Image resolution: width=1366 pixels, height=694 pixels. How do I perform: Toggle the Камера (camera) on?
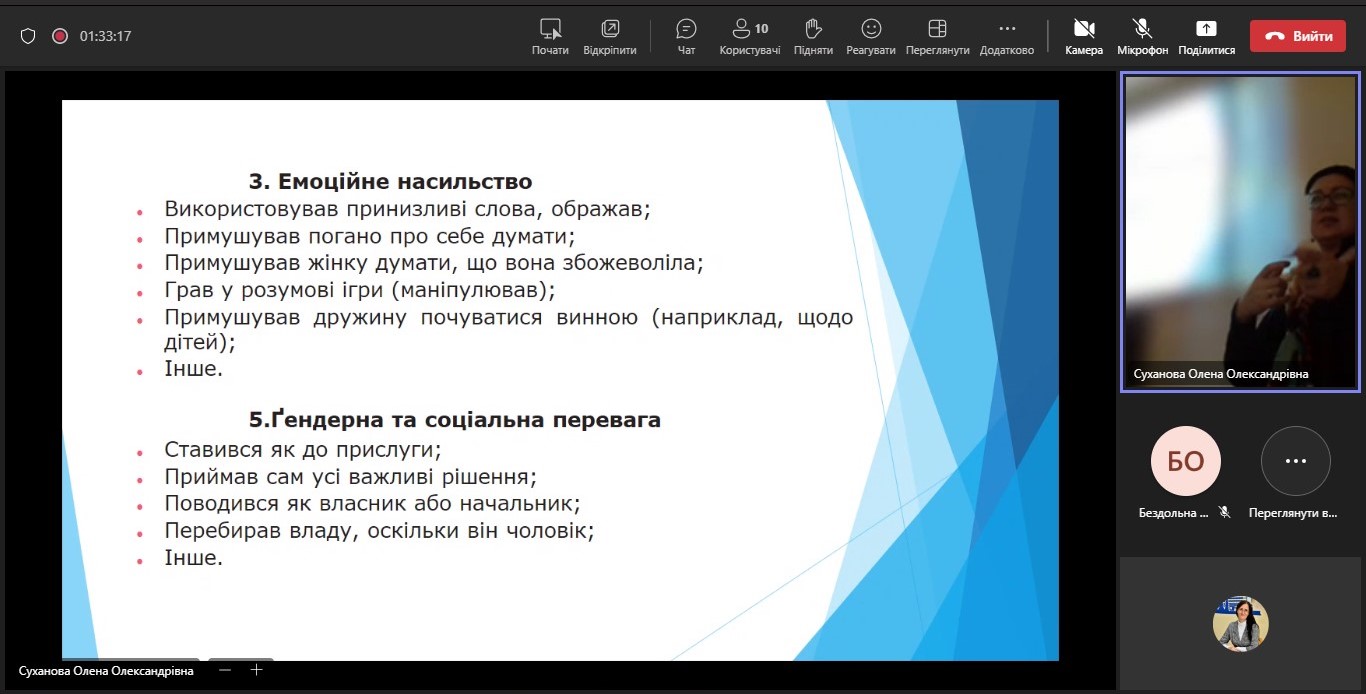click(x=1083, y=36)
